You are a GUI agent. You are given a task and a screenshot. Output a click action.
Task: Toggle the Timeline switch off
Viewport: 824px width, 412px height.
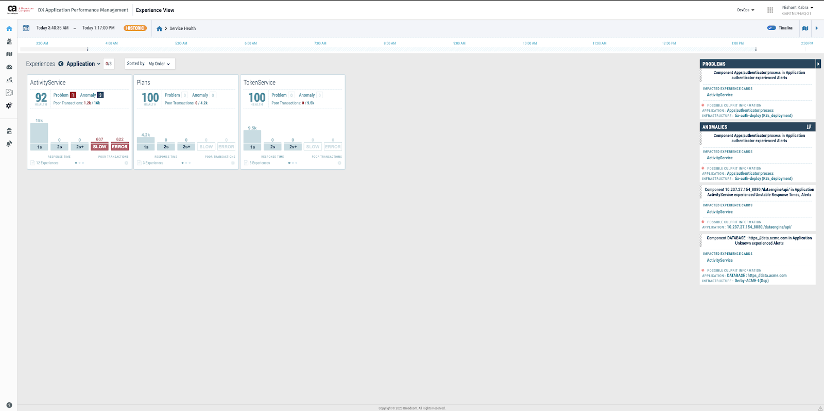(772, 28)
